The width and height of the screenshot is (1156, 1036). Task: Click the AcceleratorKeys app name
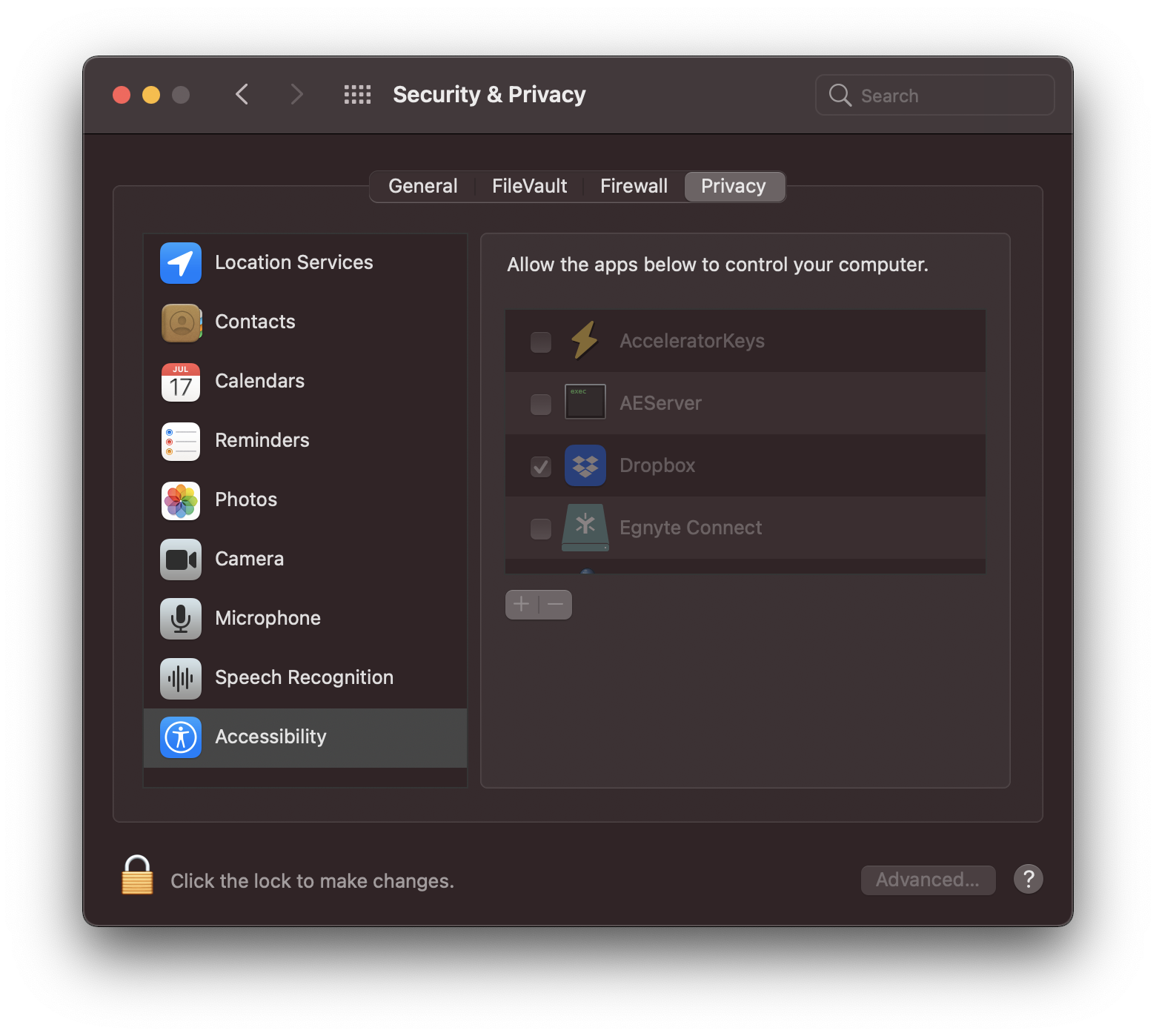pos(692,341)
